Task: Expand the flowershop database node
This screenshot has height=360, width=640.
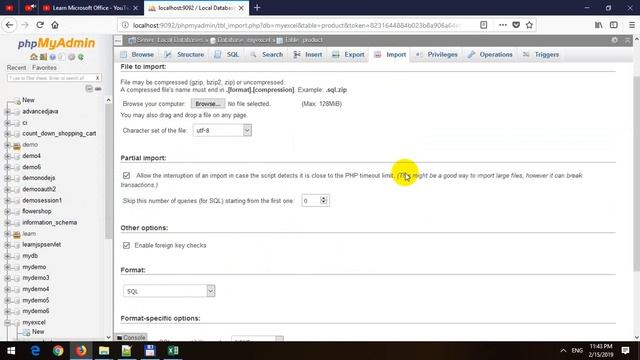Action: [x=7, y=212]
